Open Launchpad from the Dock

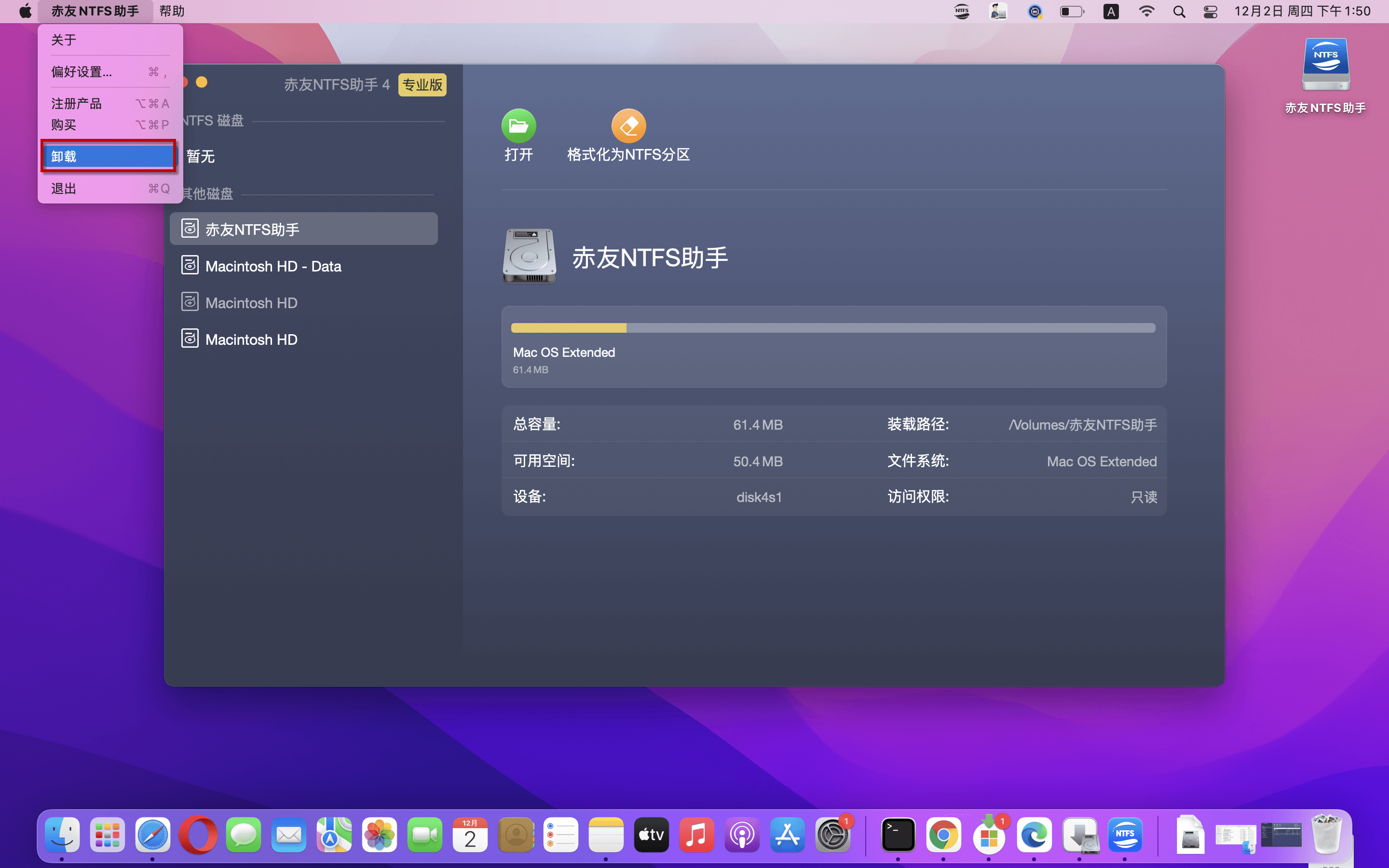click(108, 834)
